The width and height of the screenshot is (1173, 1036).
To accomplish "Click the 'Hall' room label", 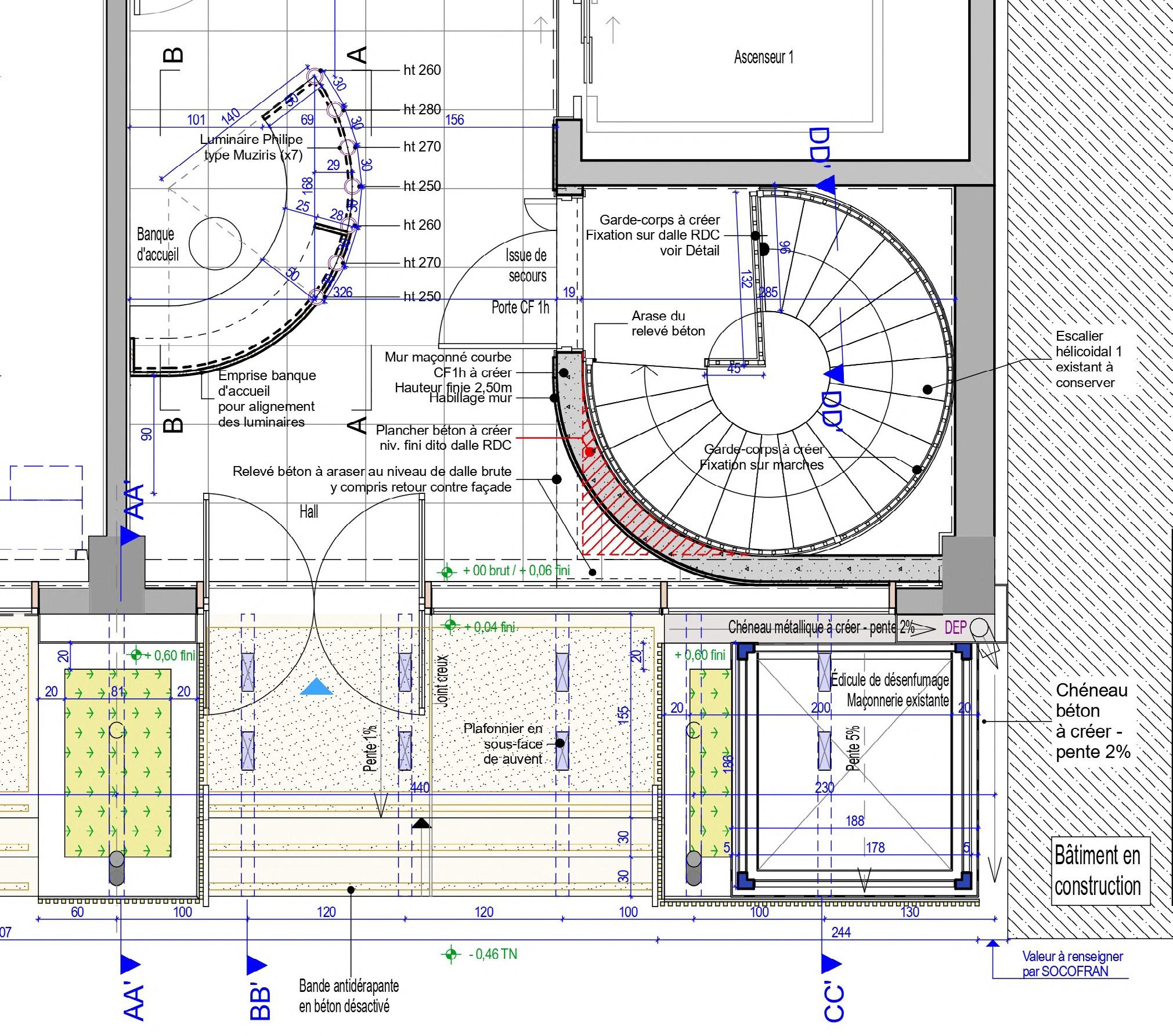I will (309, 511).
